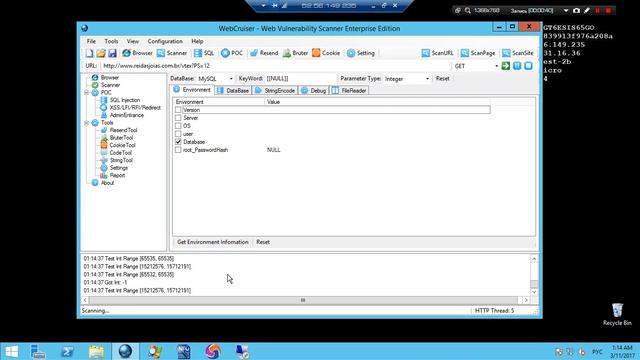640x360 pixels.
Task: Click the Resend toolbar button
Action: [264, 53]
